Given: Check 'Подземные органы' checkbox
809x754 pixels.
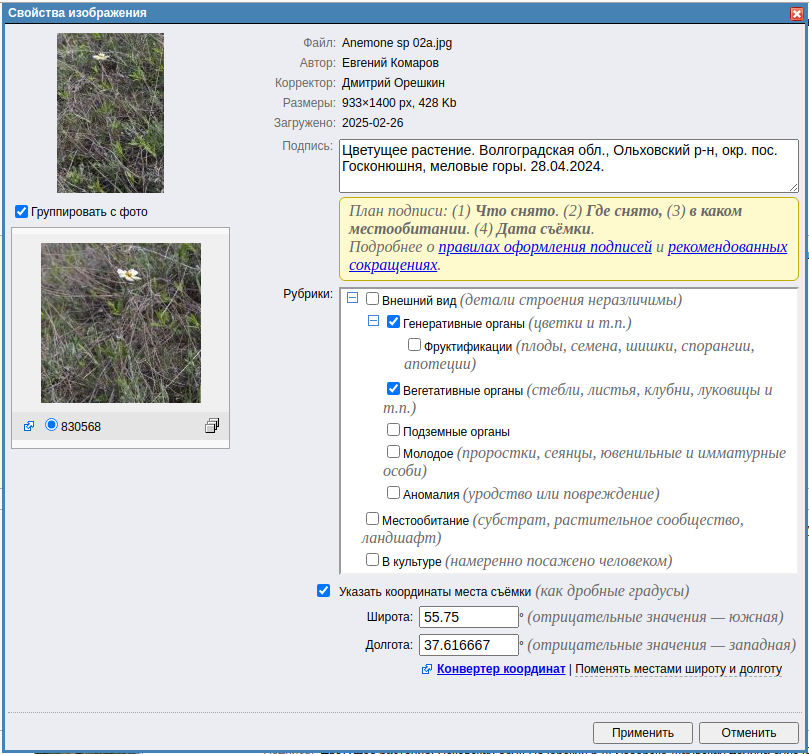Looking at the screenshot, I should point(393,429).
